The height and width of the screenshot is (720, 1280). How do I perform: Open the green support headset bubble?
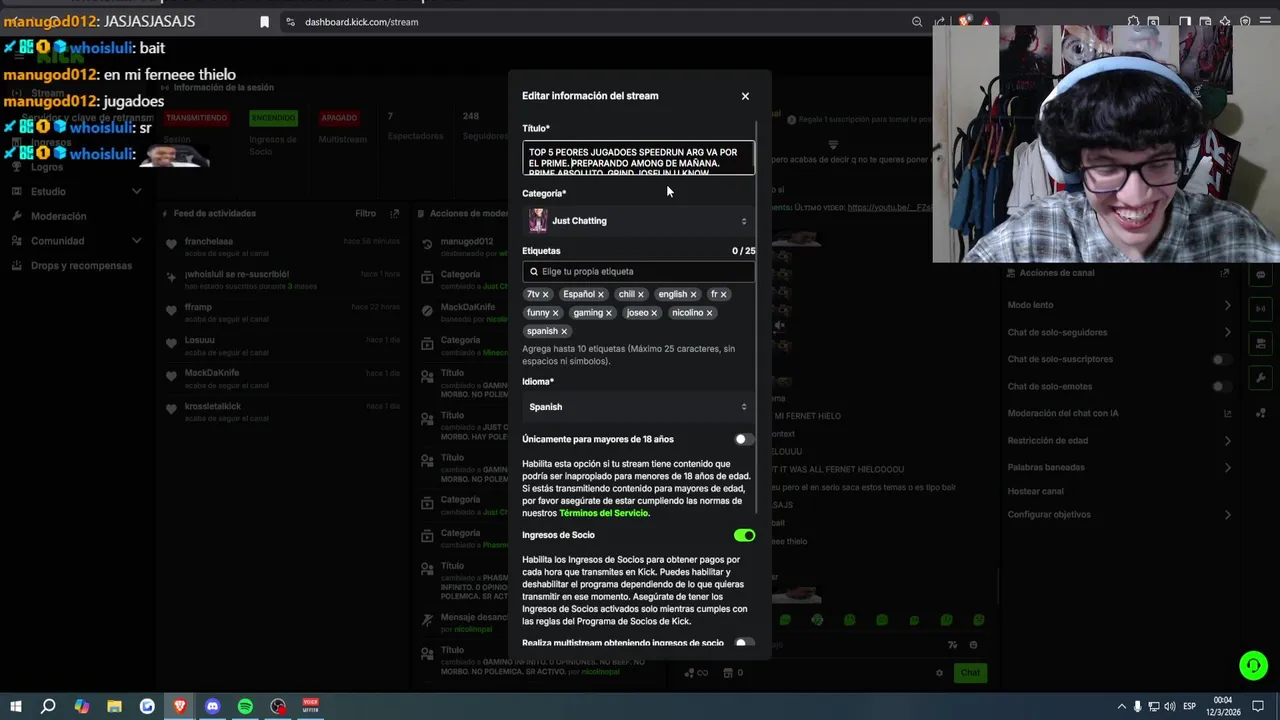point(1253,665)
